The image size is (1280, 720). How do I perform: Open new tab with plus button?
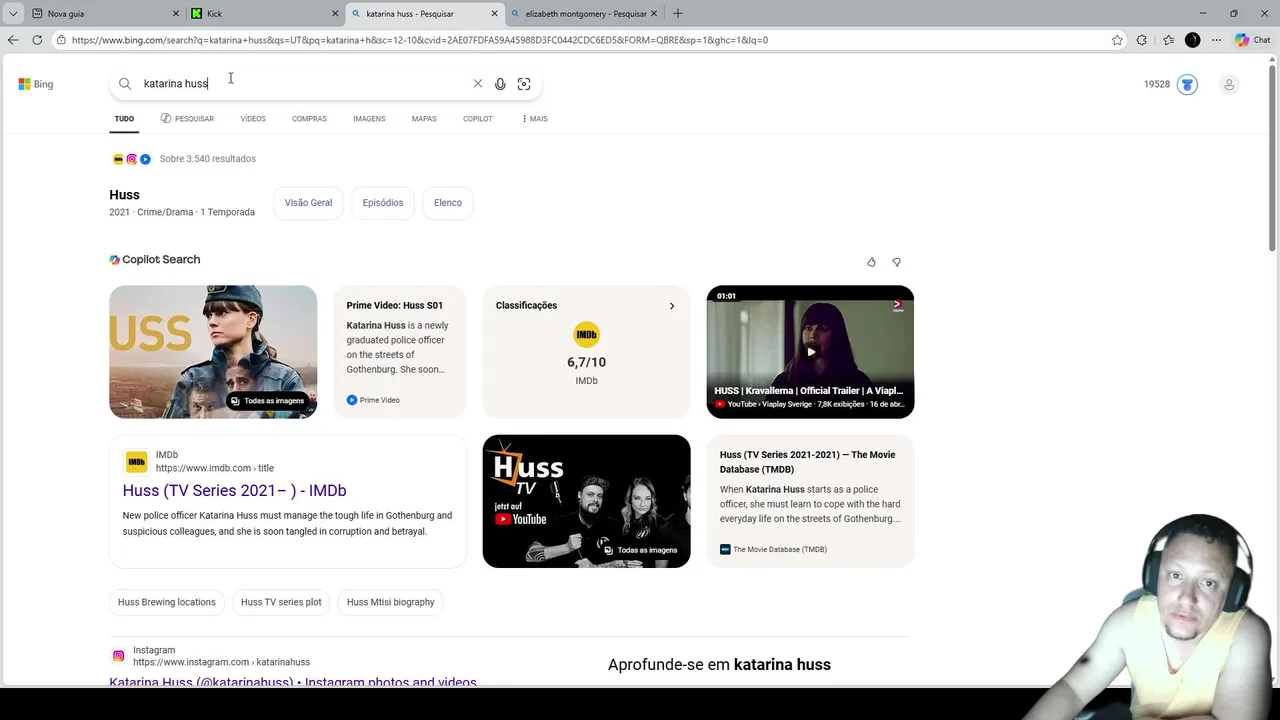pos(678,13)
